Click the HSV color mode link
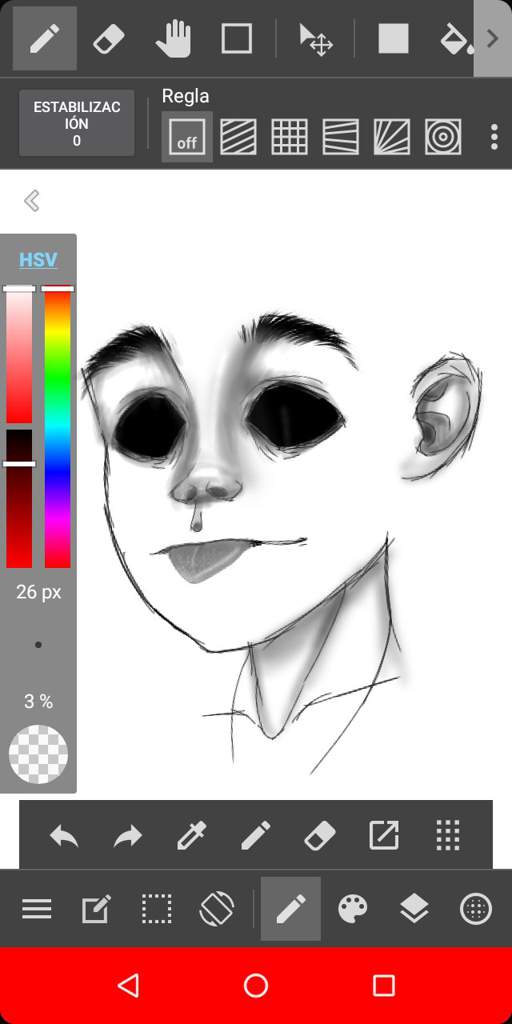Screen dimensions: 512x1024 click(38, 260)
